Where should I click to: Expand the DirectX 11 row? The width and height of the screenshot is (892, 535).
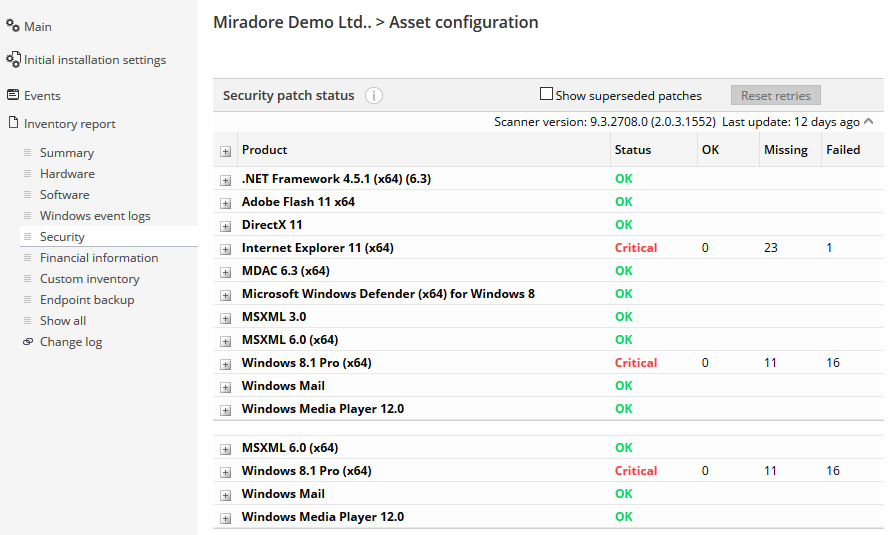[x=226, y=227]
